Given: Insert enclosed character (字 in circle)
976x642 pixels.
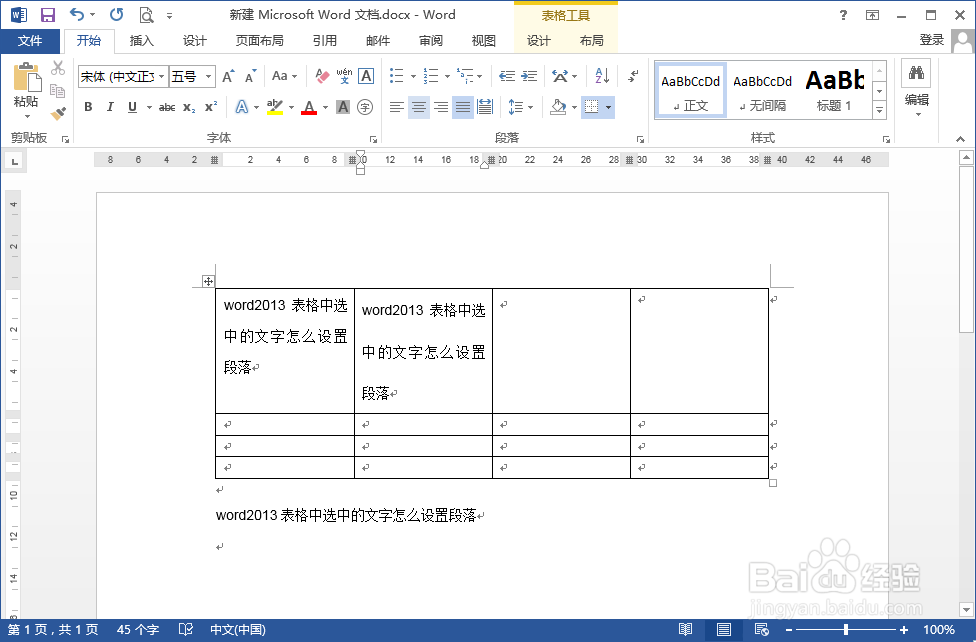Looking at the screenshot, I should click(365, 107).
